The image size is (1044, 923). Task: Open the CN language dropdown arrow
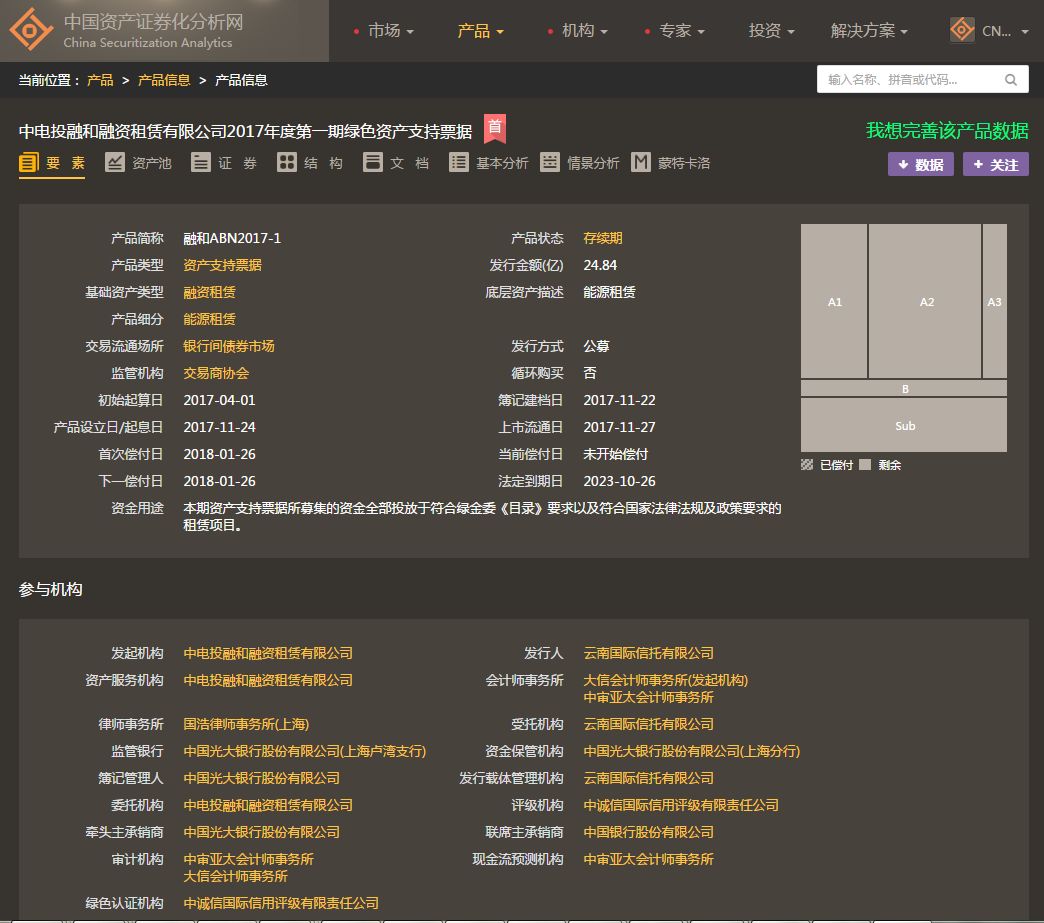[x=1025, y=31]
